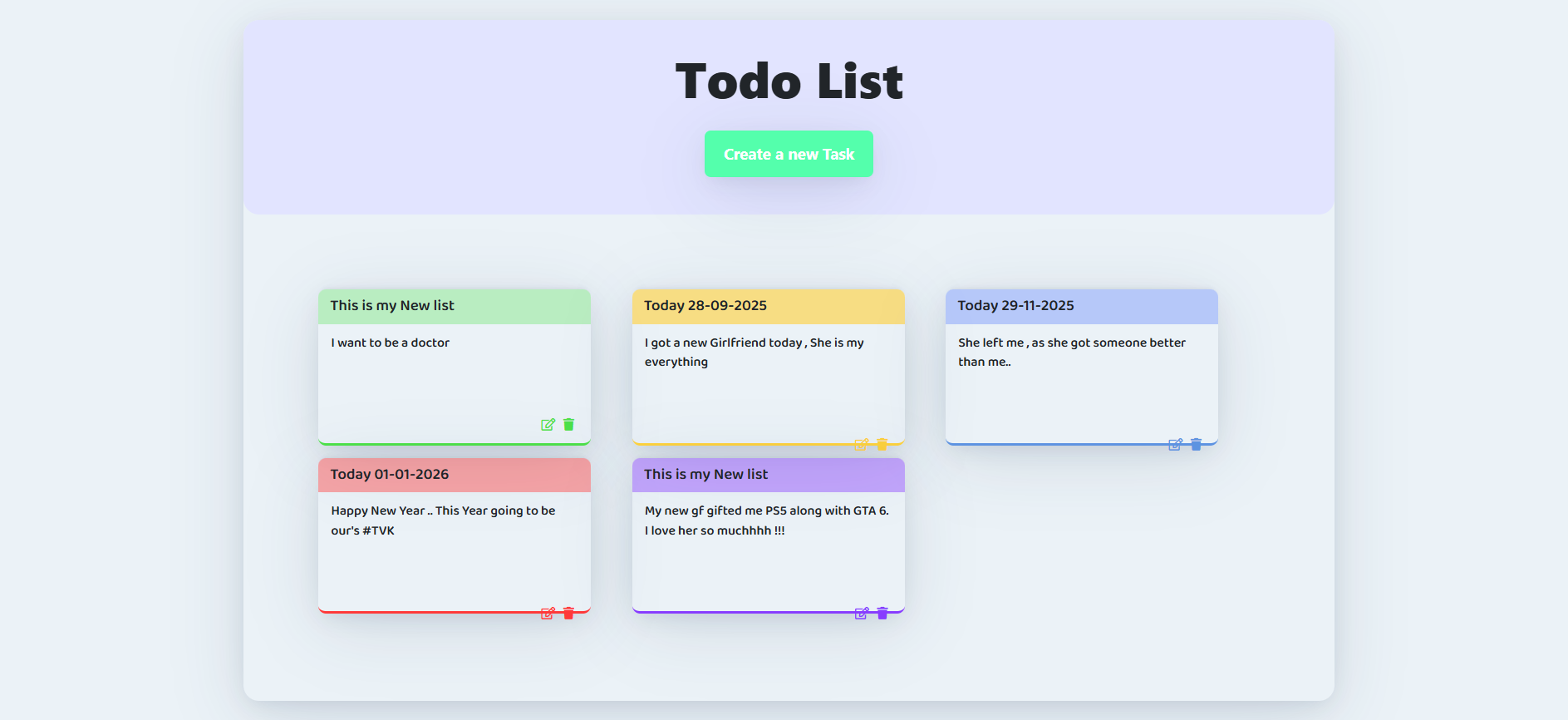Viewport: 1568px width, 720px height.
Task: Delete the red 'Today 01-01-2026' card
Action: coord(569,614)
